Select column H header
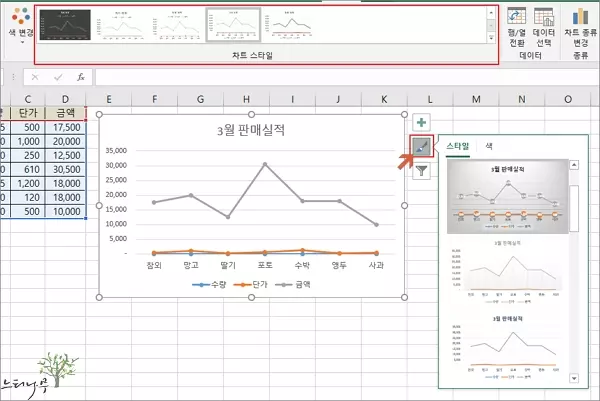 click(246, 99)
